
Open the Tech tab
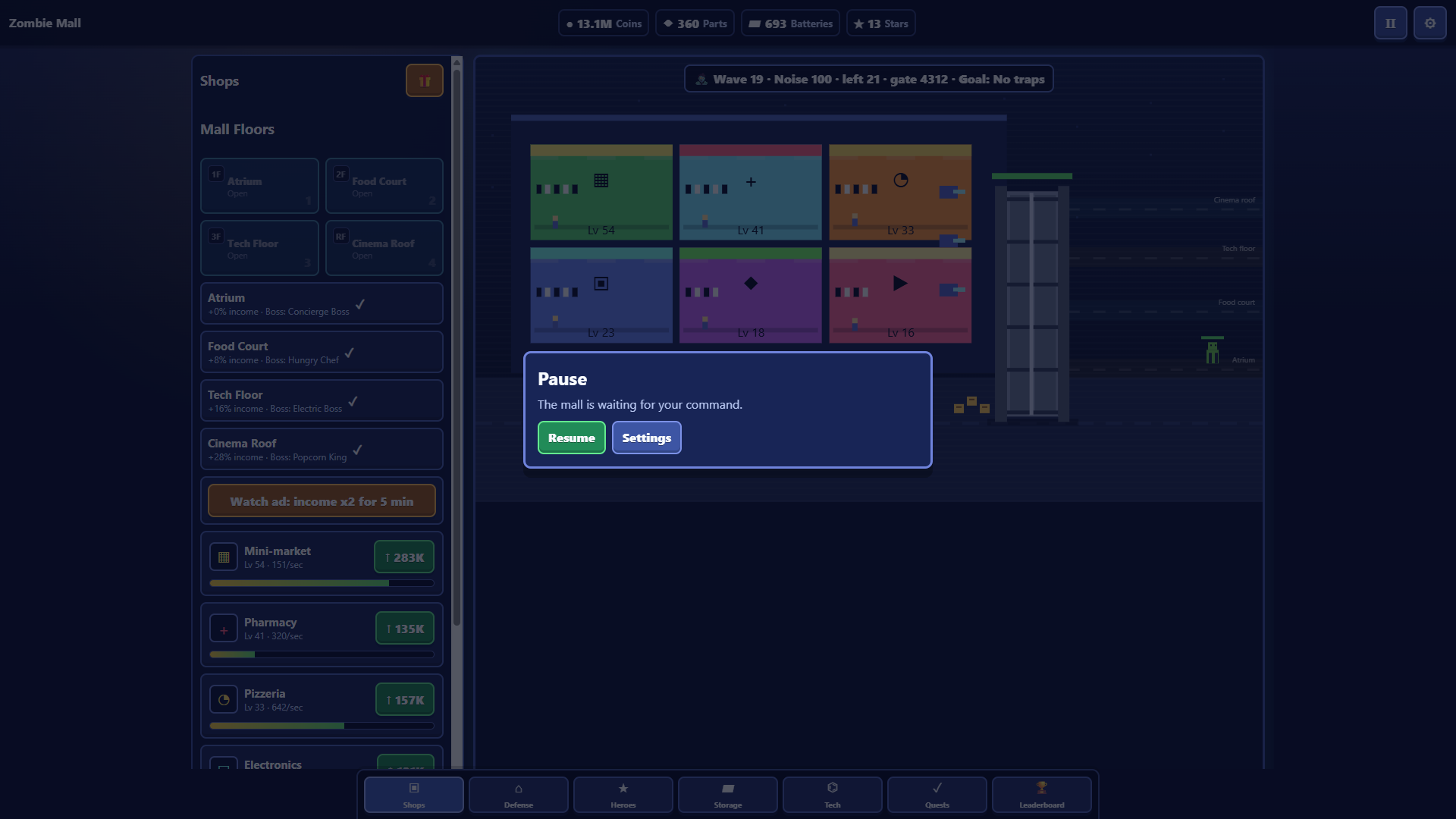click(833, 795)
